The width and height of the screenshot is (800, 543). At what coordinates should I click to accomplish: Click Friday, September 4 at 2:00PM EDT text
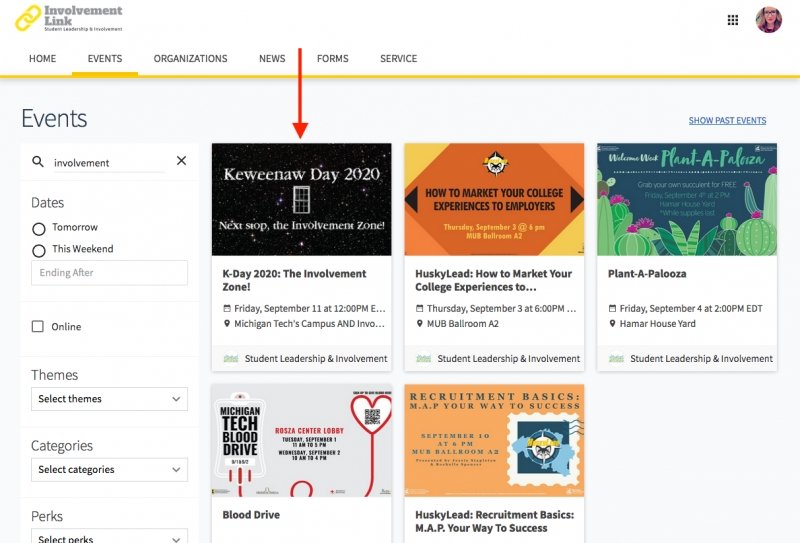(691, 308)
